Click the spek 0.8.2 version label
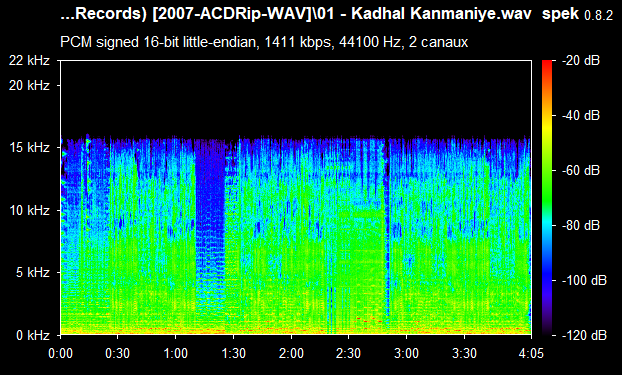The height and width of the screenshot is (375, 622). (x=577, y=15)
